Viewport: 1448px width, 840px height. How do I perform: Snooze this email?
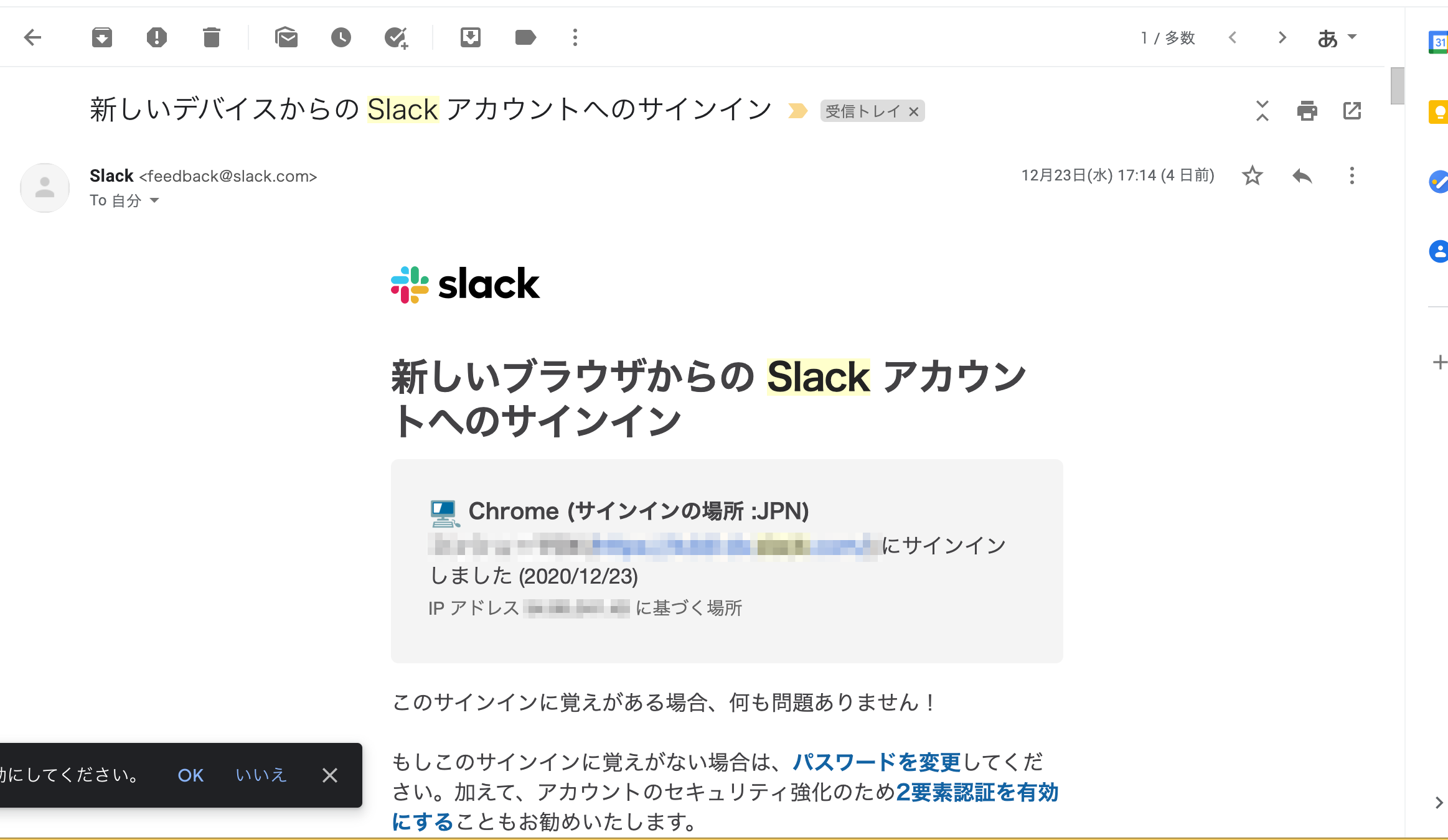341,37
